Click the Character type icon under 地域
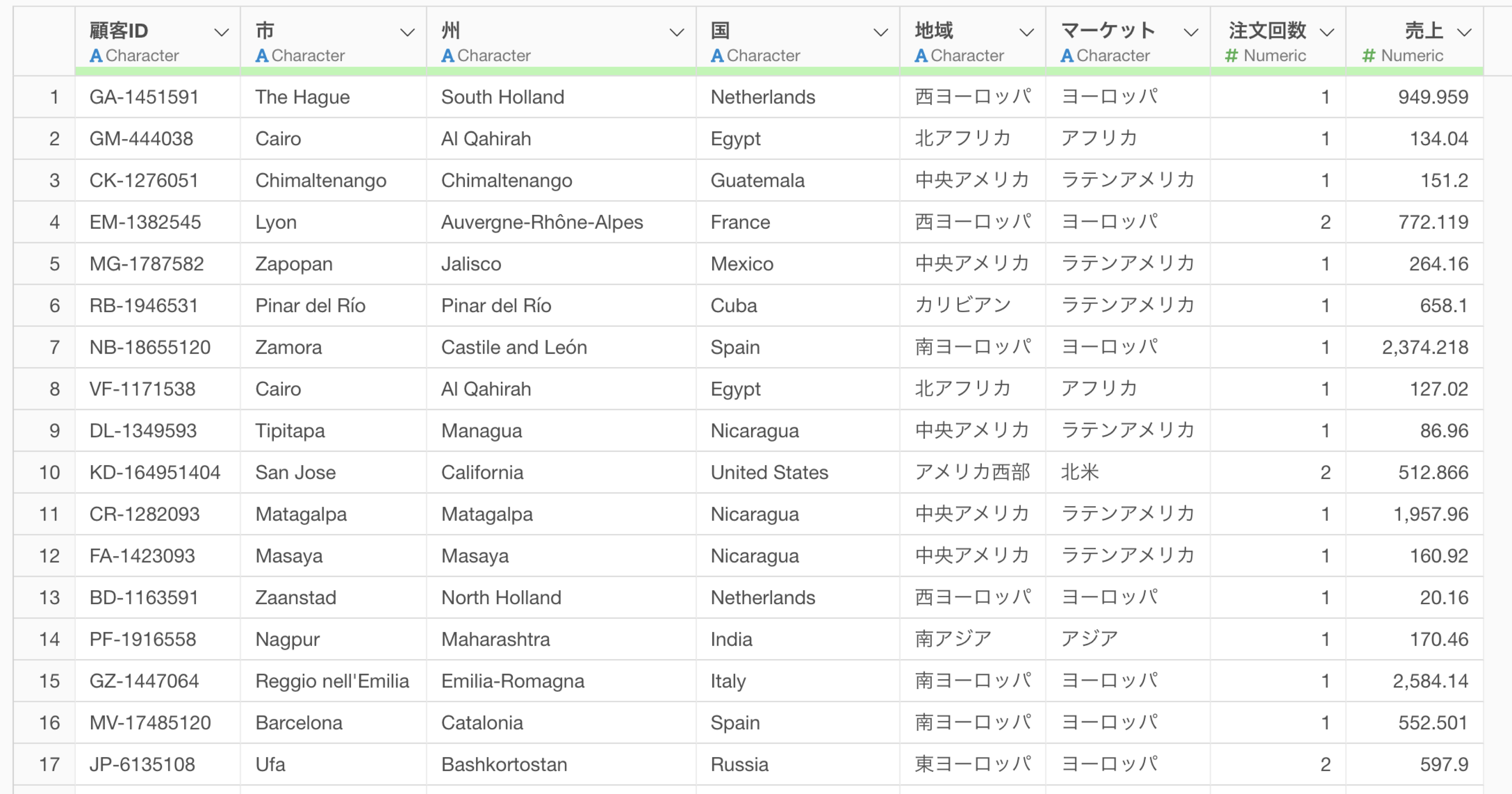1512x794 pixels. (x=921, y=56)
